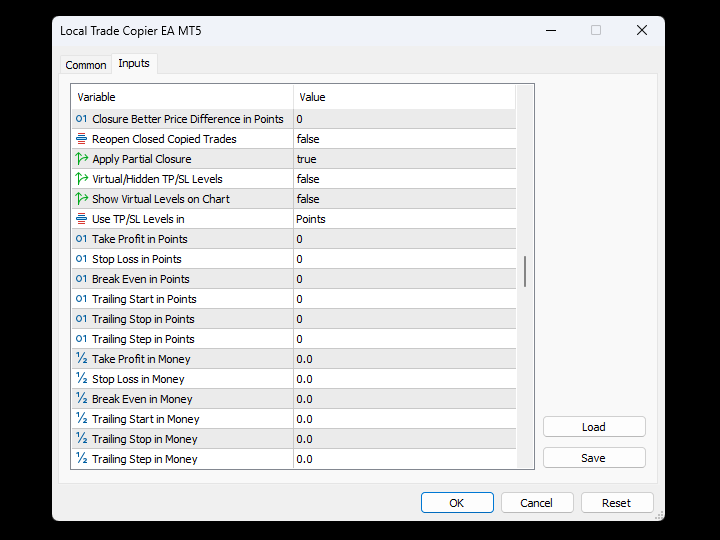The image size is (720, 540).
Task: Click the enum icon beside Use TP/SL Levels in
Action: pyautogui.click(x=81, y=219)
